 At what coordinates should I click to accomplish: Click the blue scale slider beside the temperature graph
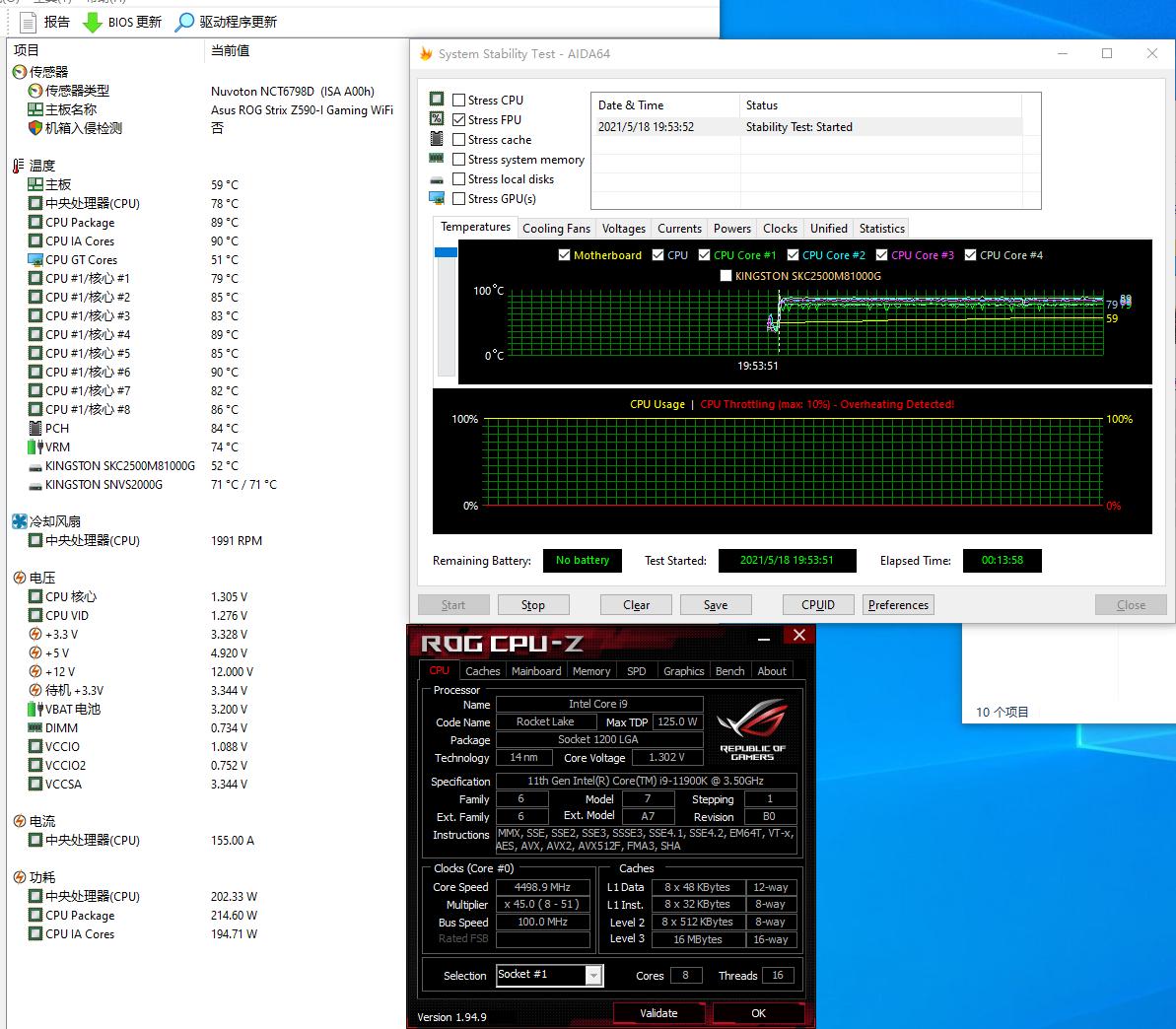(x=447, y=252)
